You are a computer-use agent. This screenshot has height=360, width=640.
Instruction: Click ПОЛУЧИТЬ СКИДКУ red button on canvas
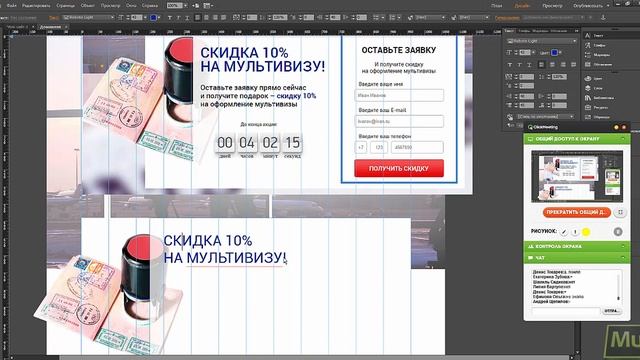(x=399, y=168)
